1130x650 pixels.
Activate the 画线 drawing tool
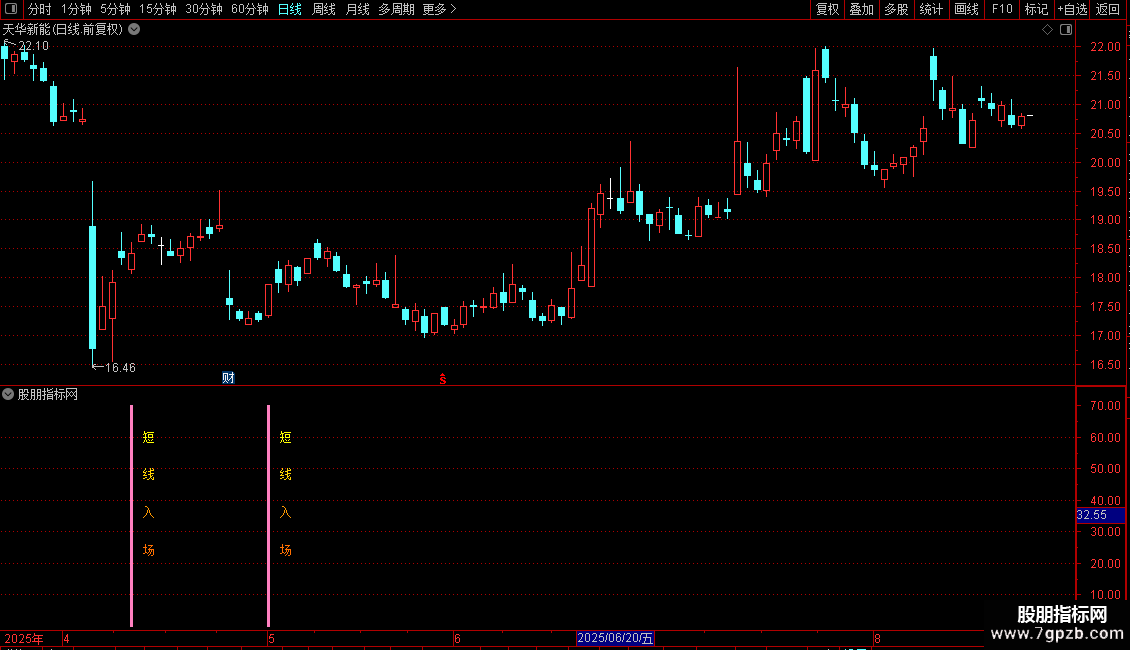(x=966, y=9)
